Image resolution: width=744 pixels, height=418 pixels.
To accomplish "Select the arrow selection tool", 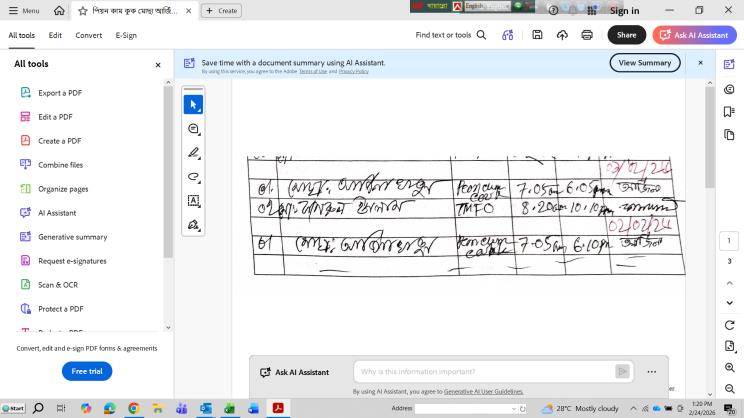I will click(193, 104).
